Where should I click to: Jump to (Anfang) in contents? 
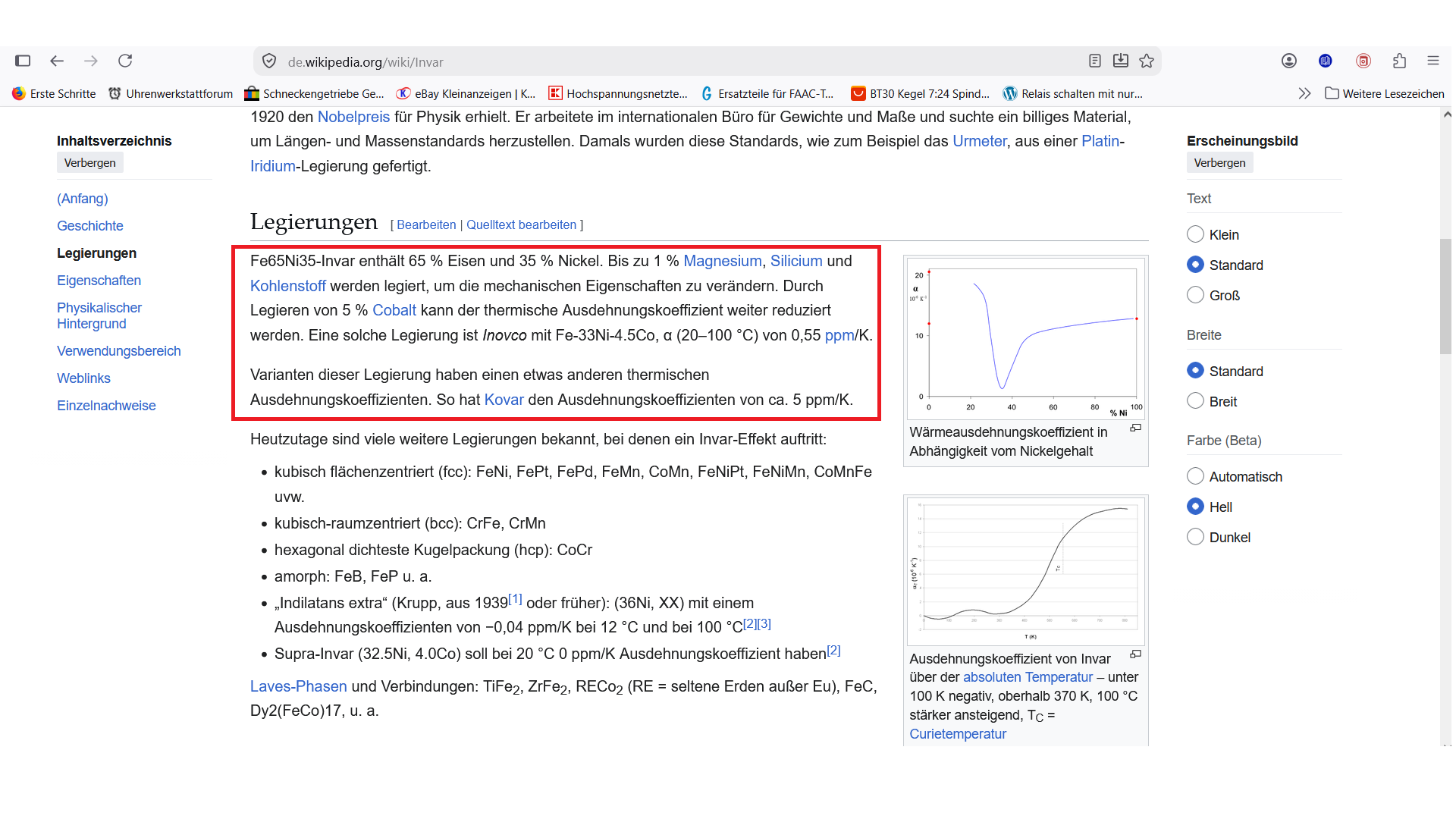point(83,199)
